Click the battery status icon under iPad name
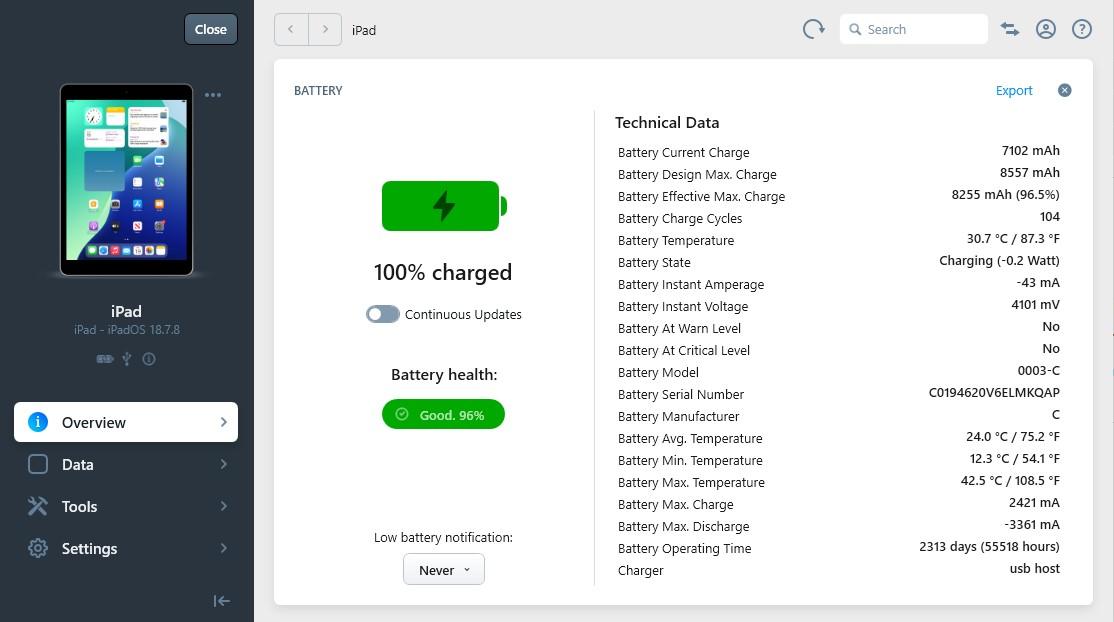Image resolution: width=1114 pixels, height=622 pixels. (x=104, y=359)
